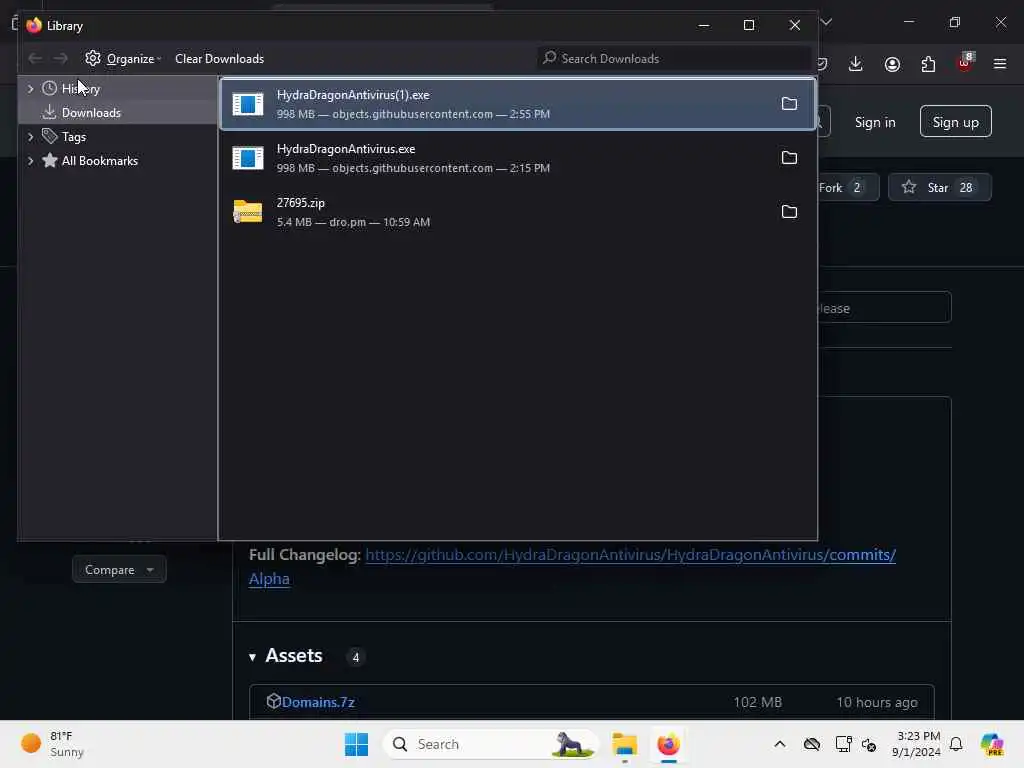Image resolution: width=1024 pixels, height=768 pixels.
Task: Click the Firefox taskbar icon
Action: click(x=668, y=744)
